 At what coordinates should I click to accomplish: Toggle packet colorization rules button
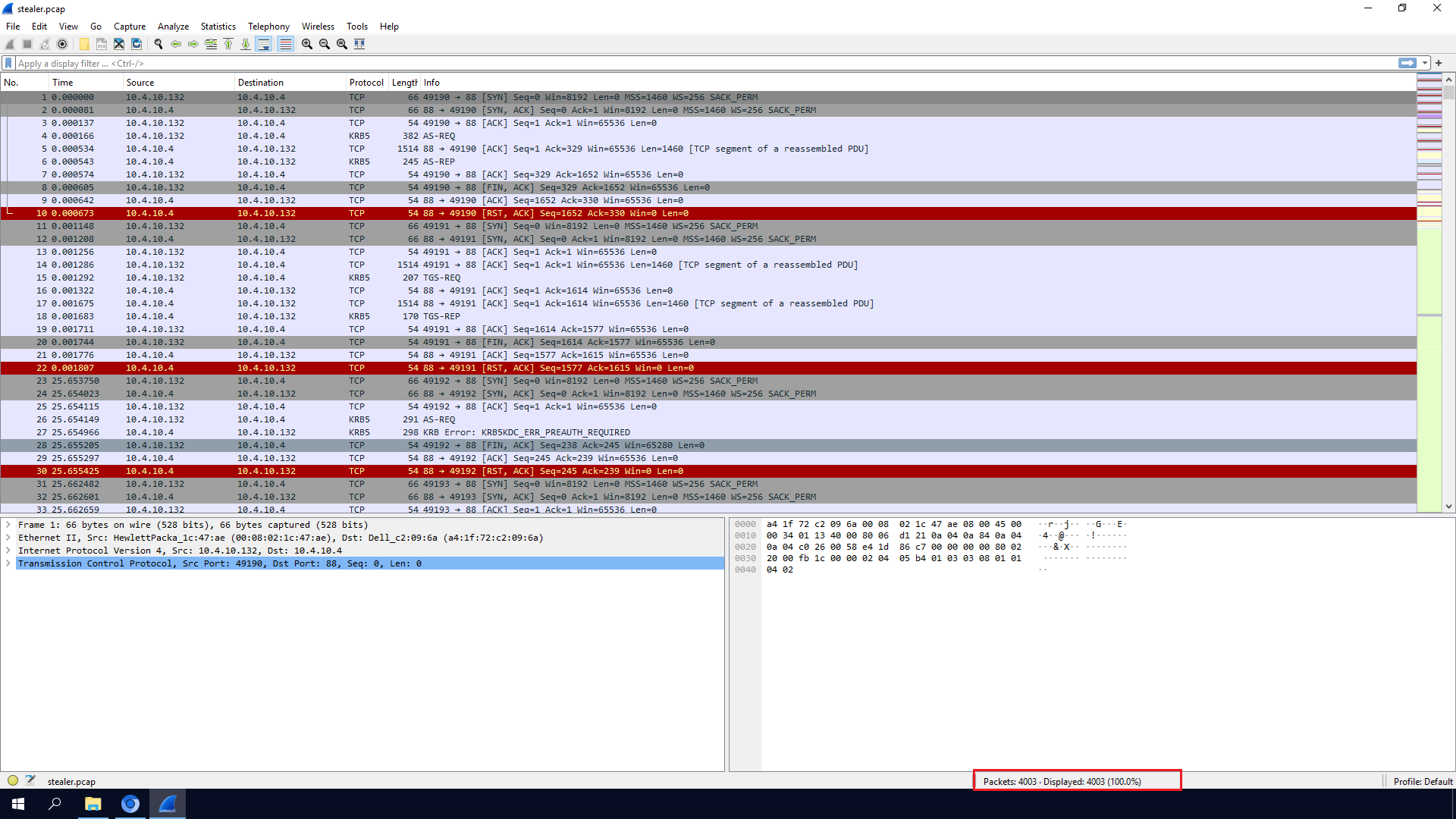(x=285, y=44)
